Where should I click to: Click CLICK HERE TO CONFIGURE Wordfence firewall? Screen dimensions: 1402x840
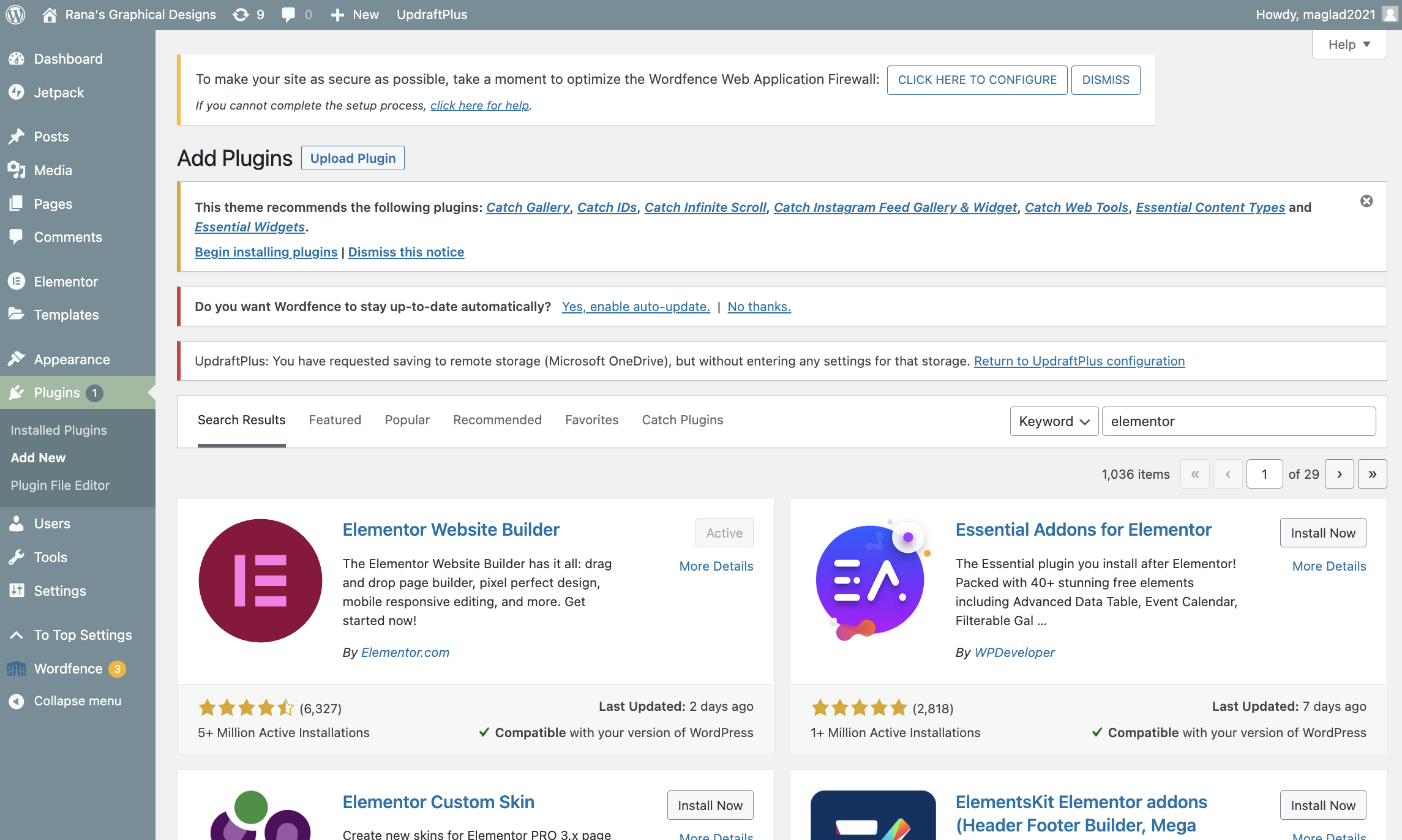tap(977, 80)
